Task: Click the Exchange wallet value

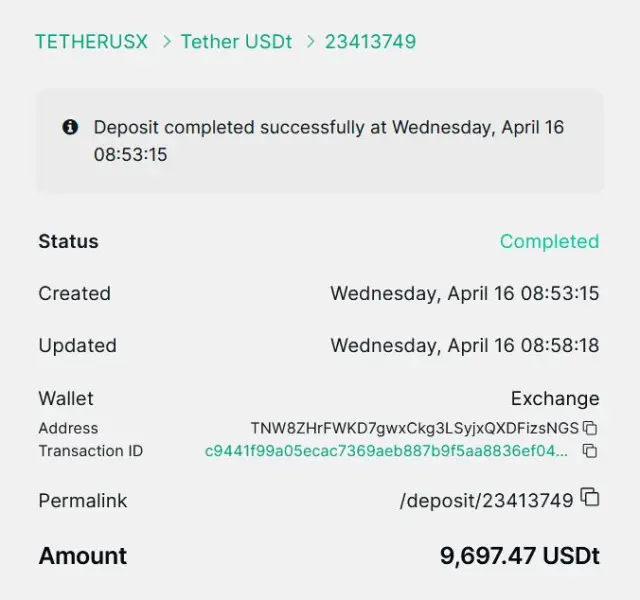Action: pyautogui.click(x=555, y=398)
